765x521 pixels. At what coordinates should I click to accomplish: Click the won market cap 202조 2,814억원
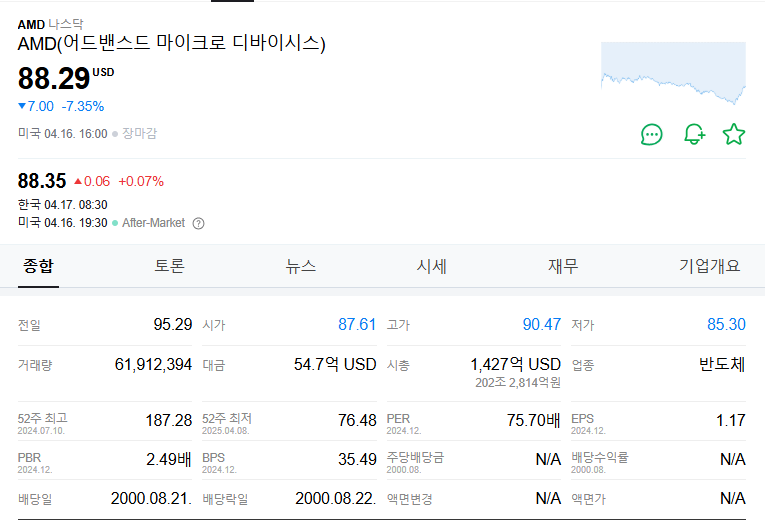[518, 383]
